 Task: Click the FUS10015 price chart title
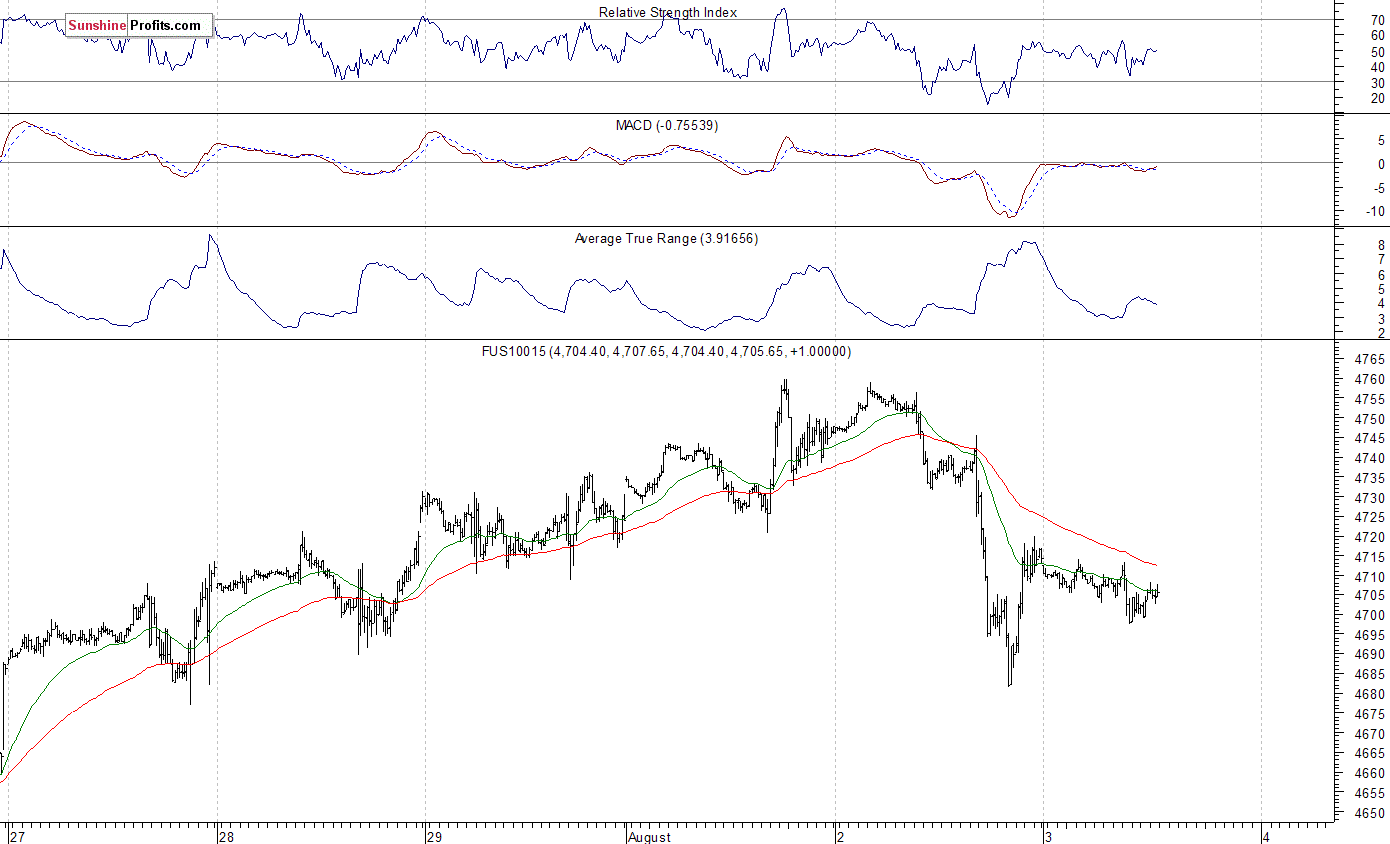[666, 352]
